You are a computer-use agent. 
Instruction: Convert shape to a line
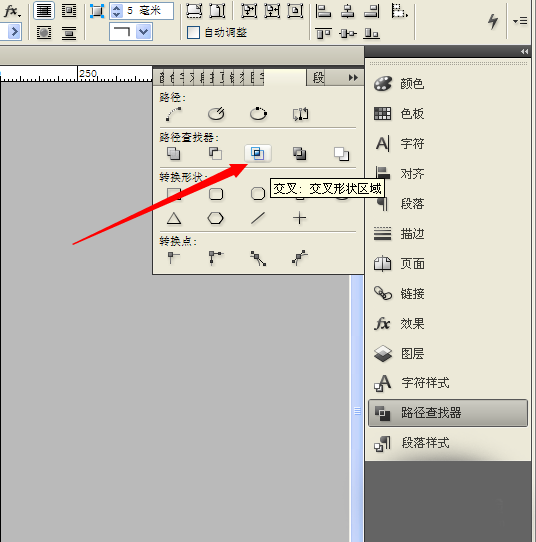[x=258, y=218]
